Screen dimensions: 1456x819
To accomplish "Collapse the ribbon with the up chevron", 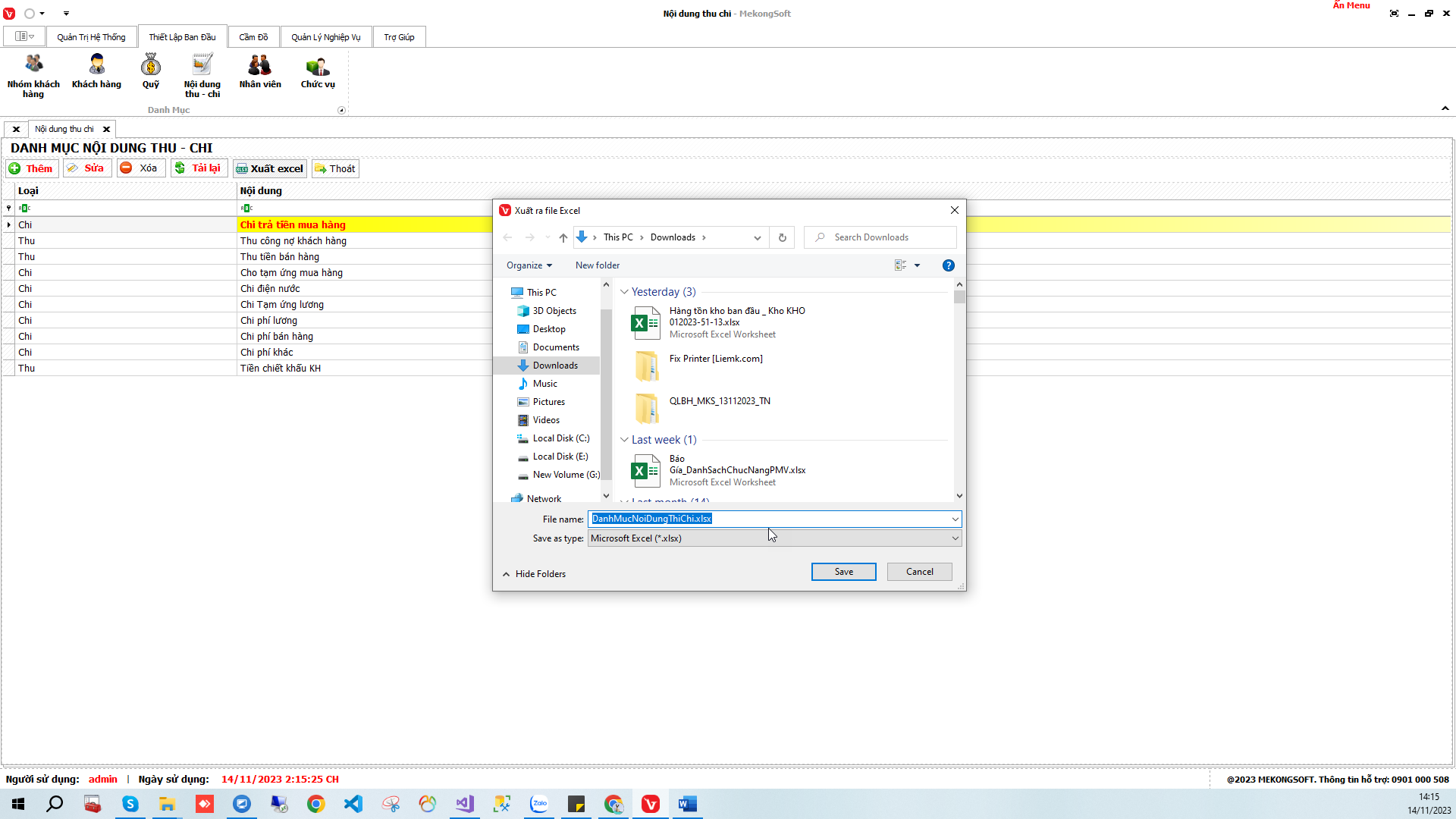I will [x=1445, y=108].
